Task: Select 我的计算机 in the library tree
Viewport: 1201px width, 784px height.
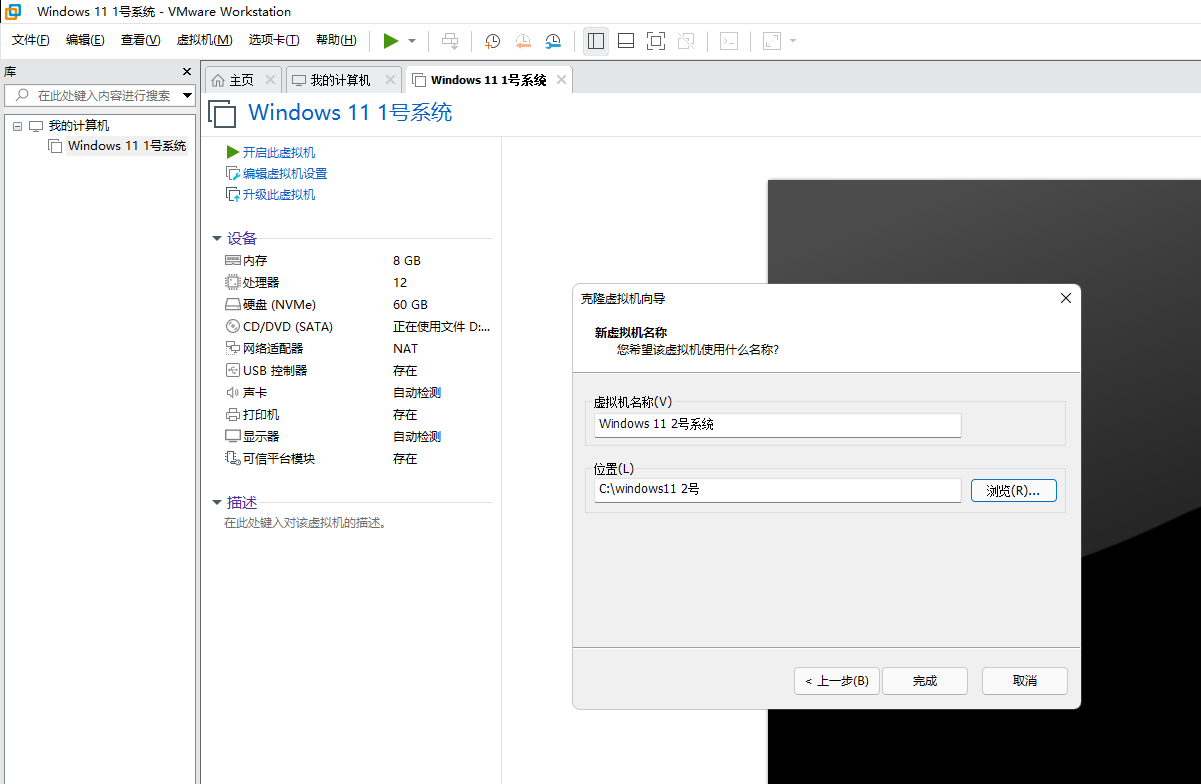Action: tap(79, 126)
